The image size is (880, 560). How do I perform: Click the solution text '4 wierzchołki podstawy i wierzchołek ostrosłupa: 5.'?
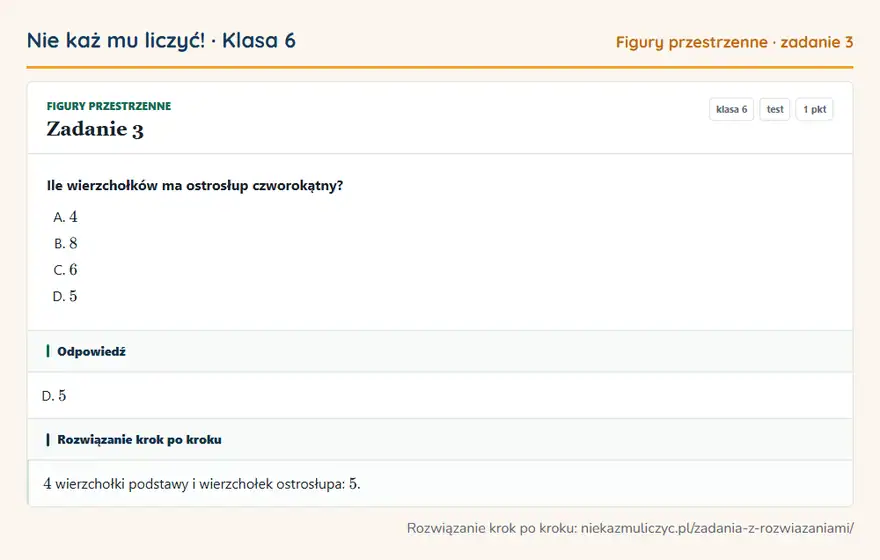click(x=202, y=484)
